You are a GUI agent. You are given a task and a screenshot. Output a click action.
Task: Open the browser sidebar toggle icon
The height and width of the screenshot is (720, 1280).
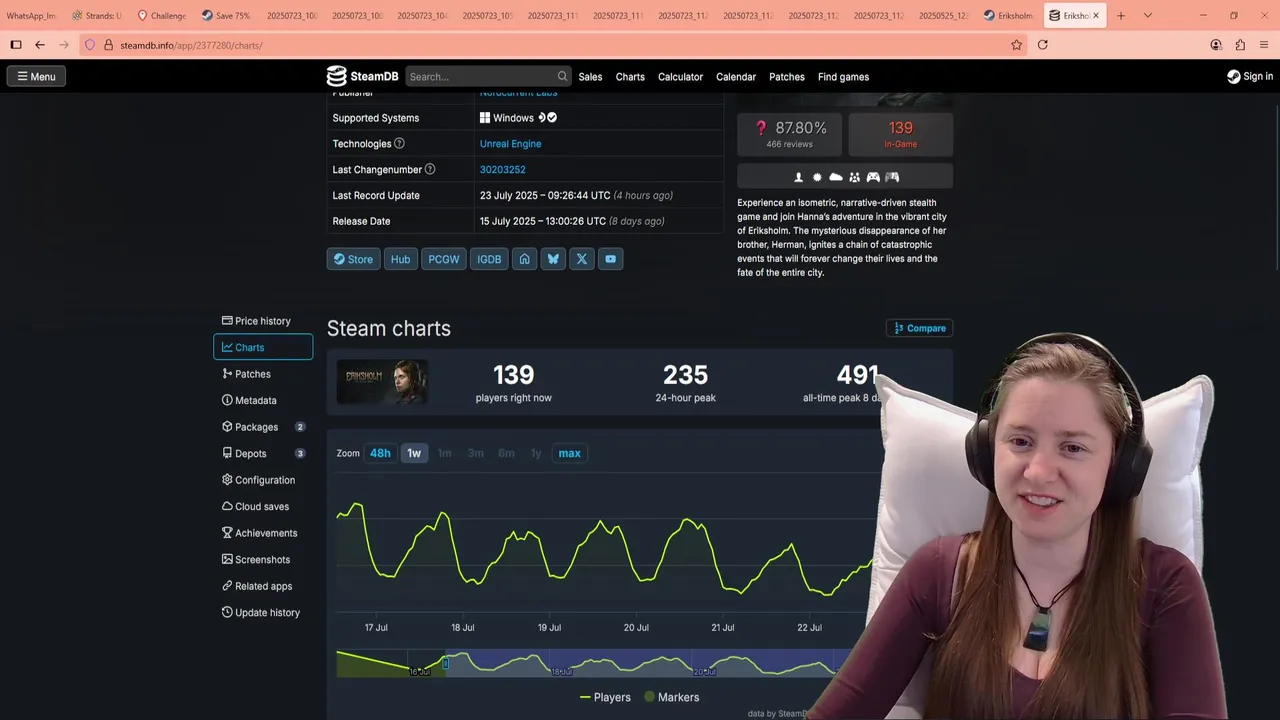[x=16, y=45]
